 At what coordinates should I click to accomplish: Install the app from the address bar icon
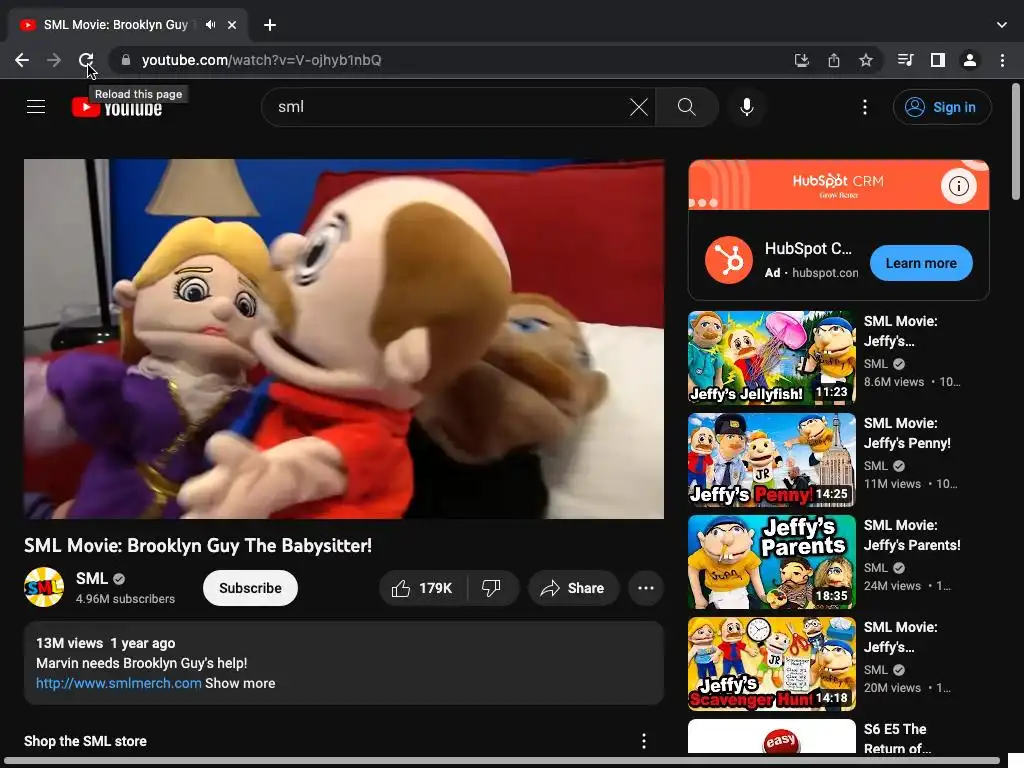(801, 60)
